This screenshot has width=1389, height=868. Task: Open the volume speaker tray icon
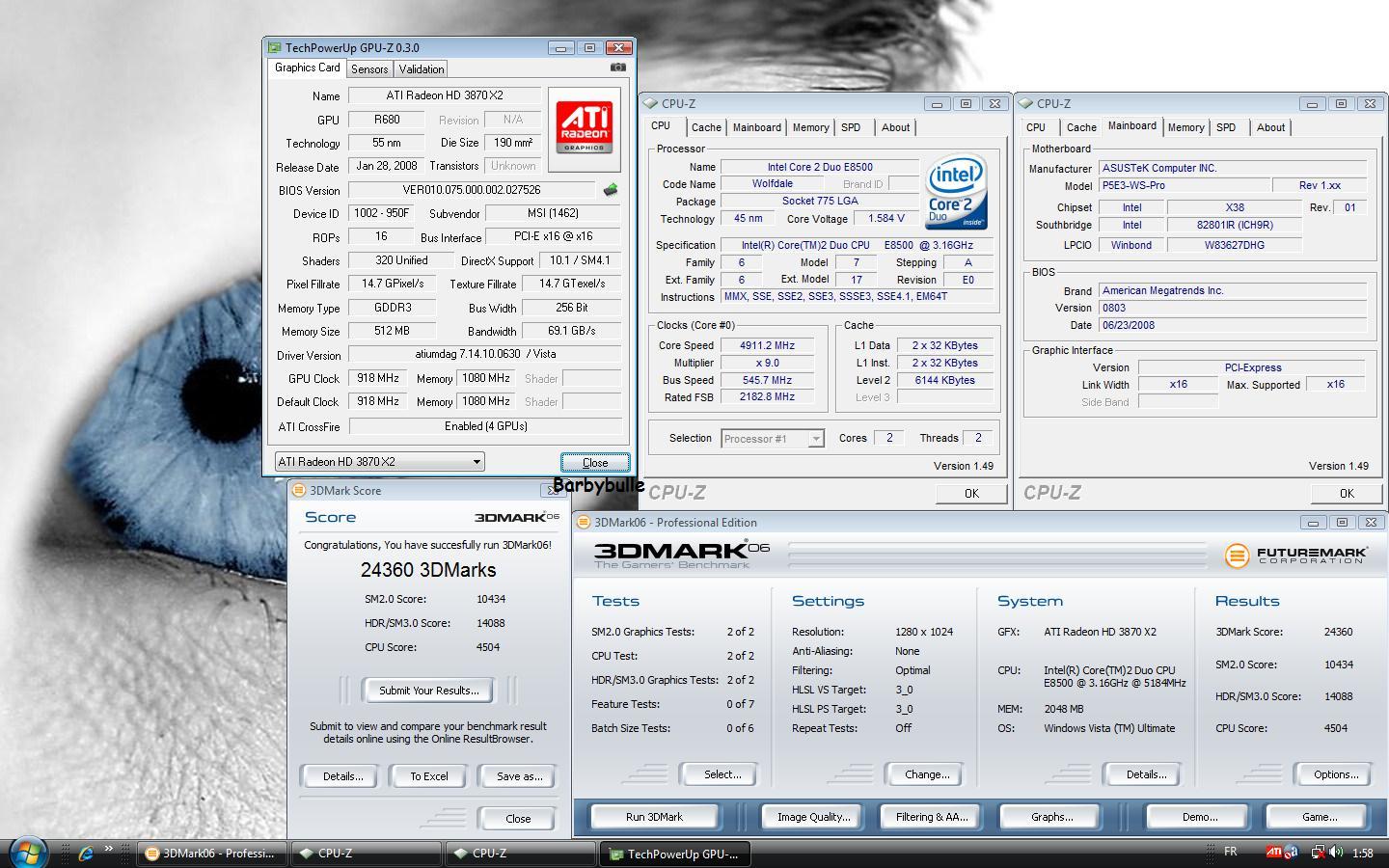[x=1336, y=853]
